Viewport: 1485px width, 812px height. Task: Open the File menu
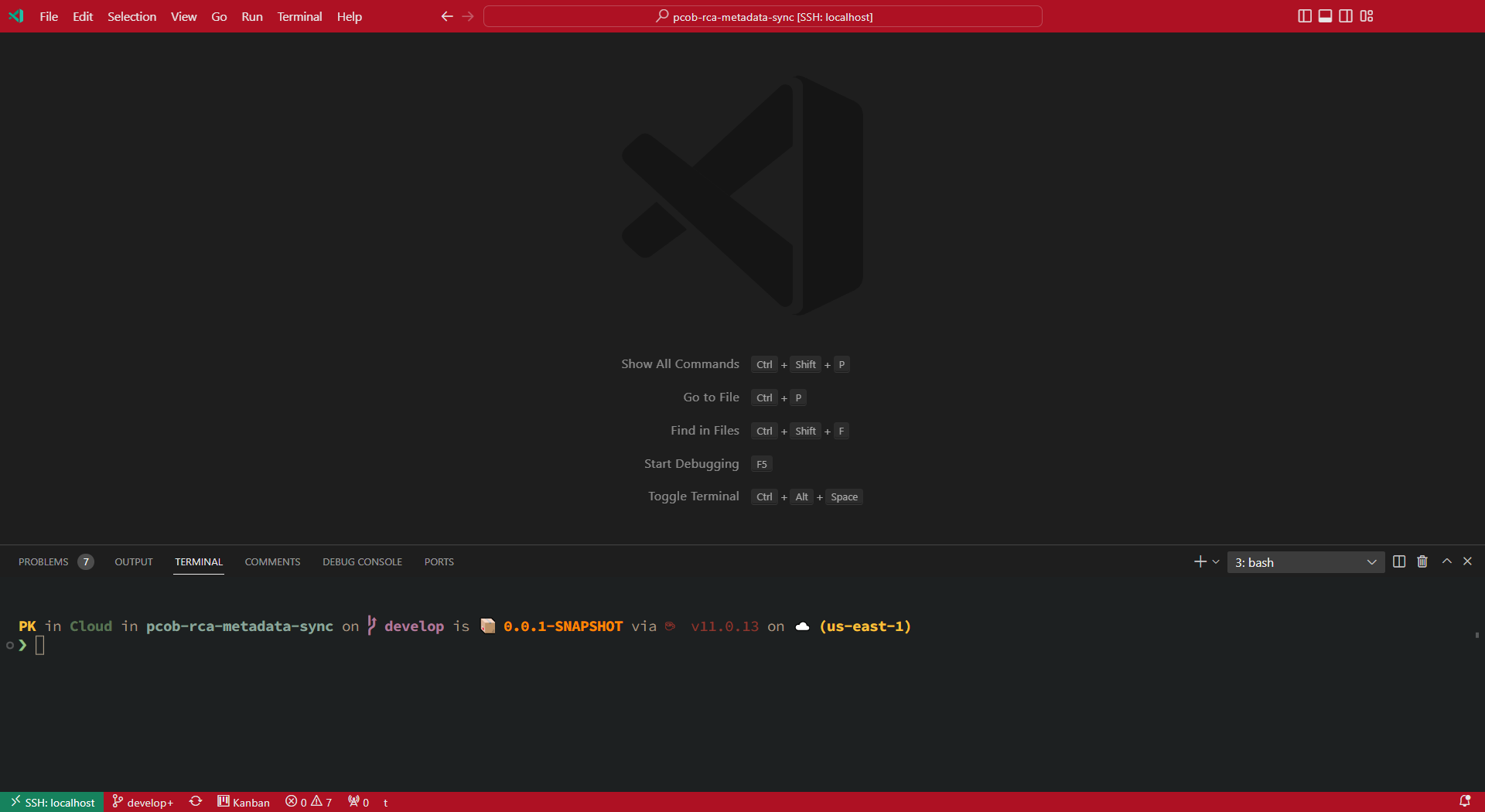(49, 16)
